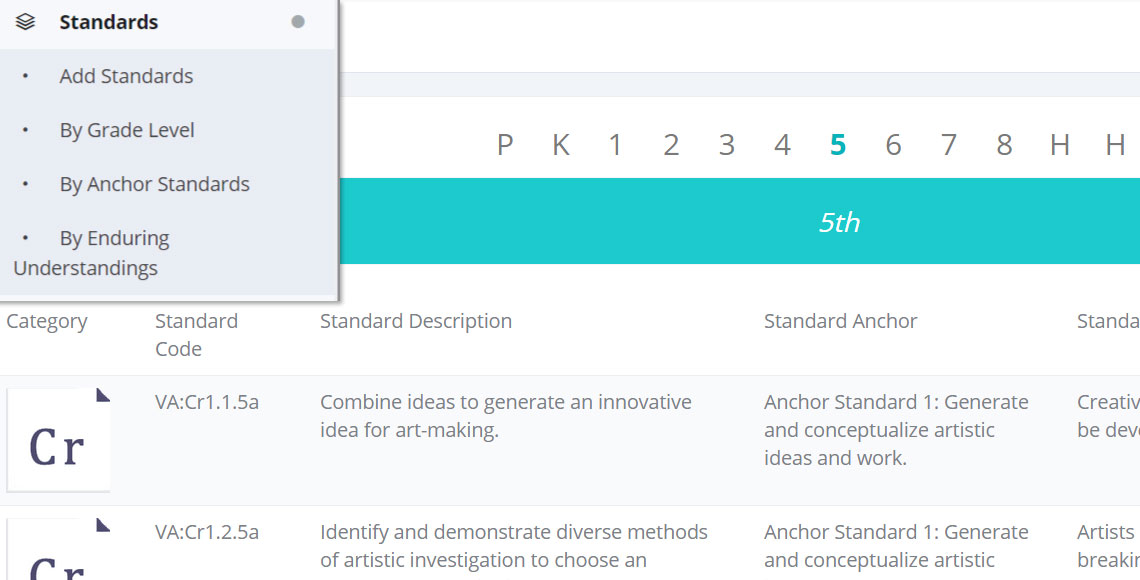Viewport: 1140px width, 580px height.
Task: Choose grade 3 tab
Action: pyautogui.click(x=727, y=146)
